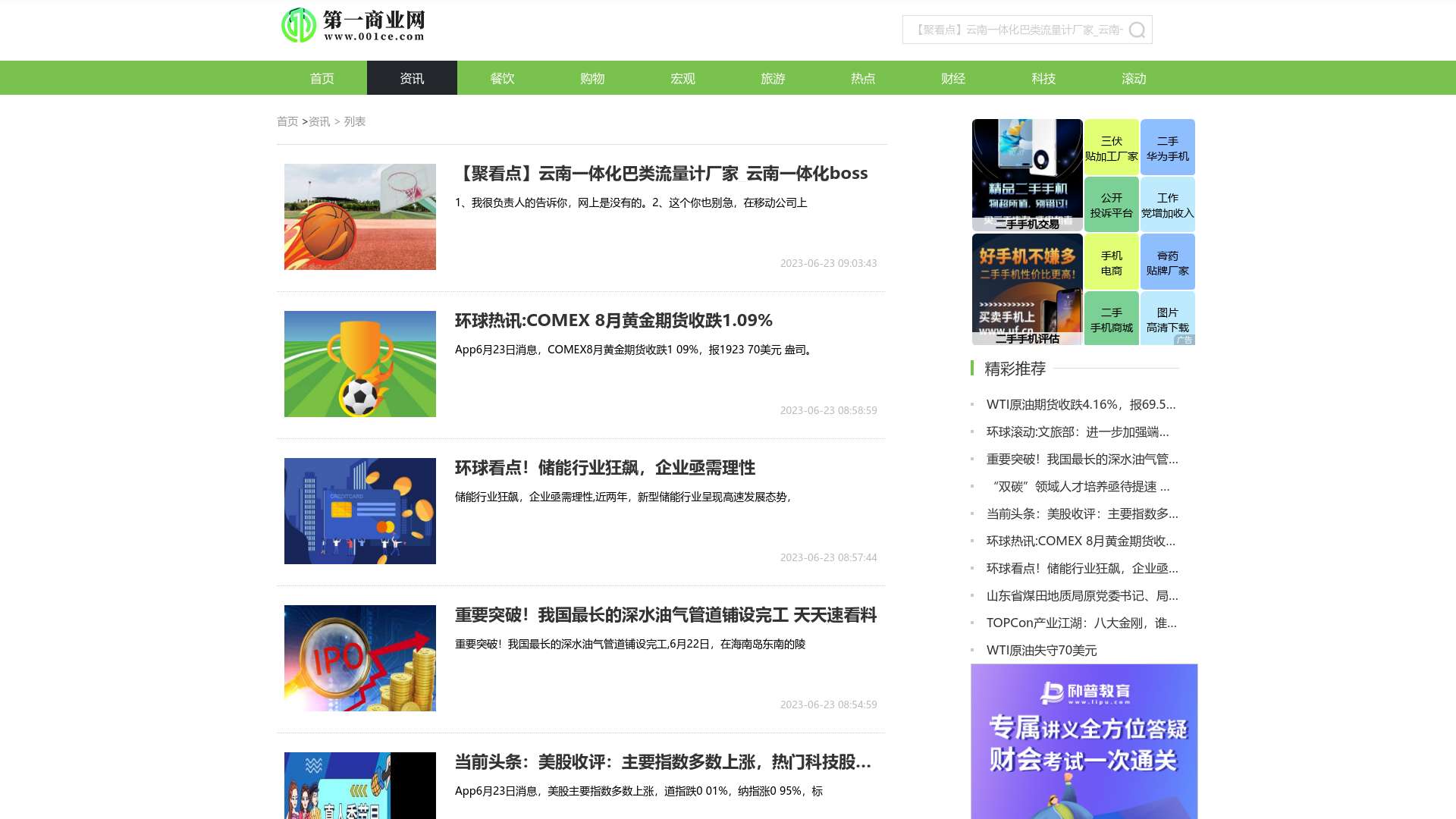Click the 首页 breadcrumb link

point(287,121)
